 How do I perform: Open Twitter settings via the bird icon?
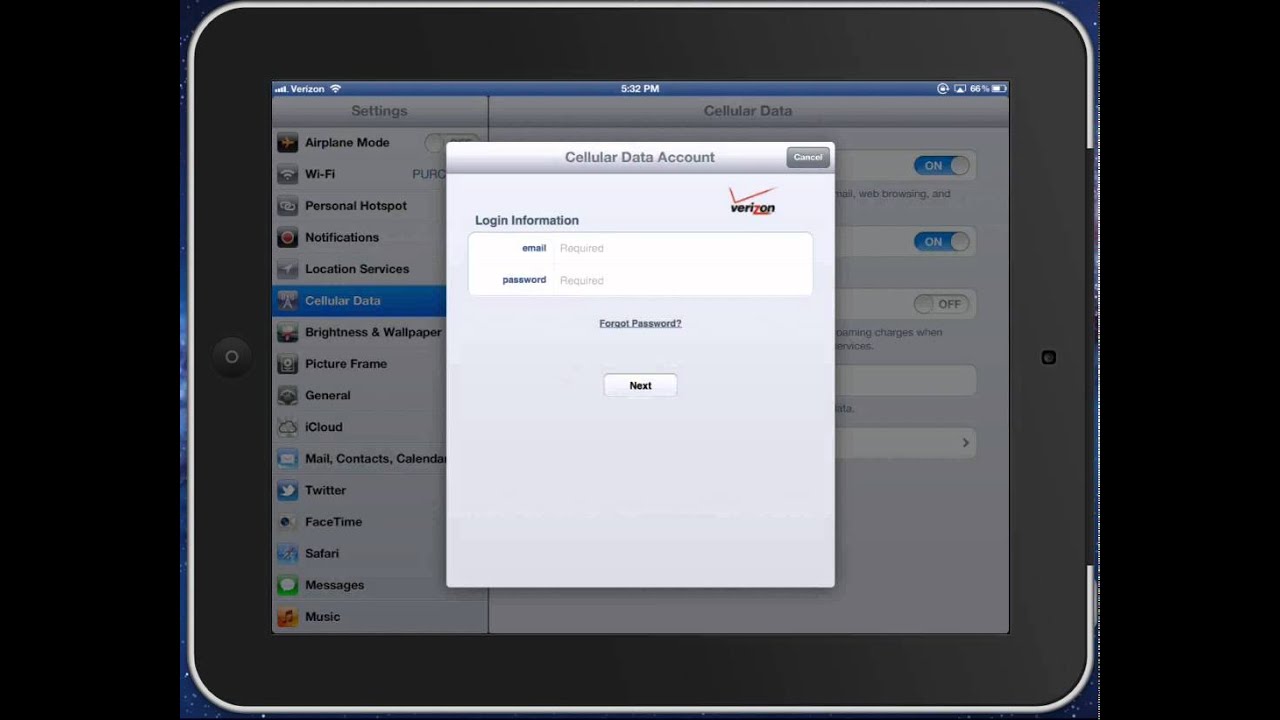coord(288,490)
